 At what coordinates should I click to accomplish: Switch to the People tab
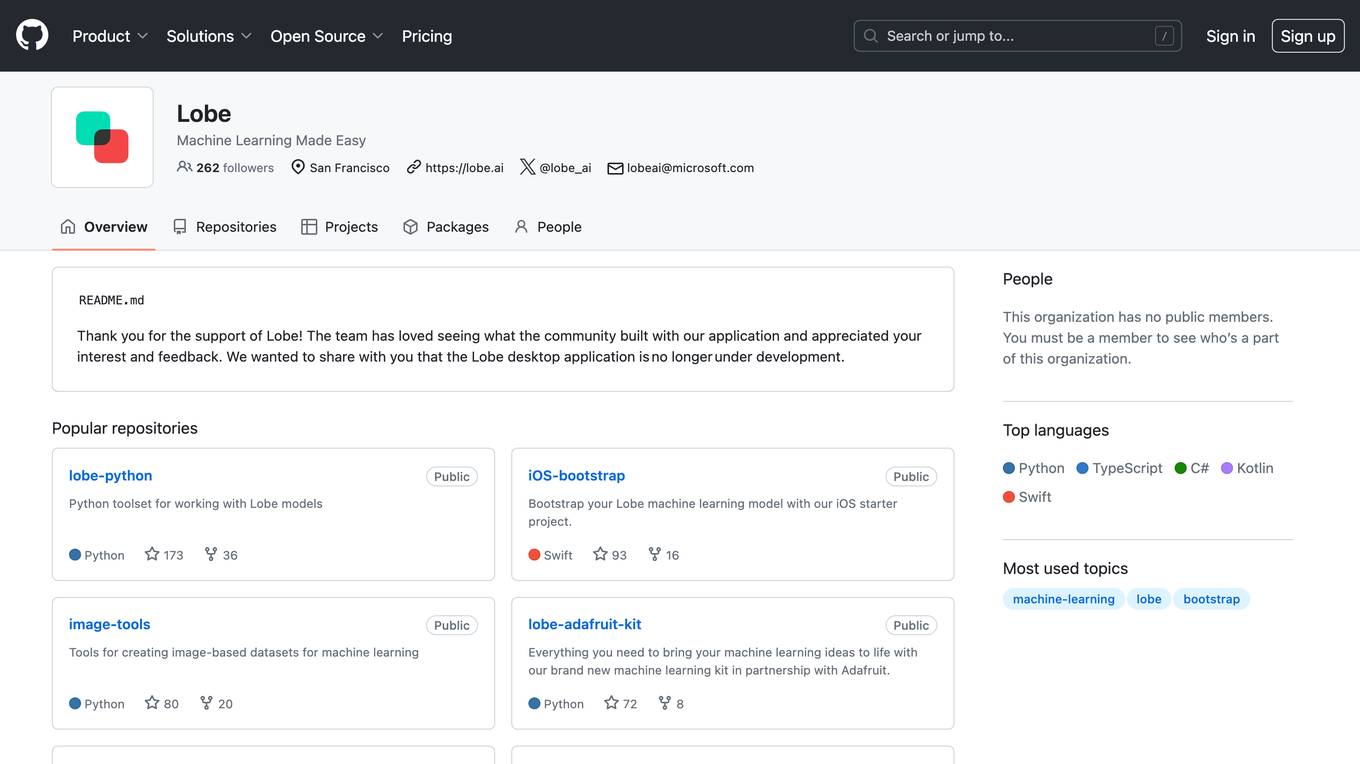(548, 227)
